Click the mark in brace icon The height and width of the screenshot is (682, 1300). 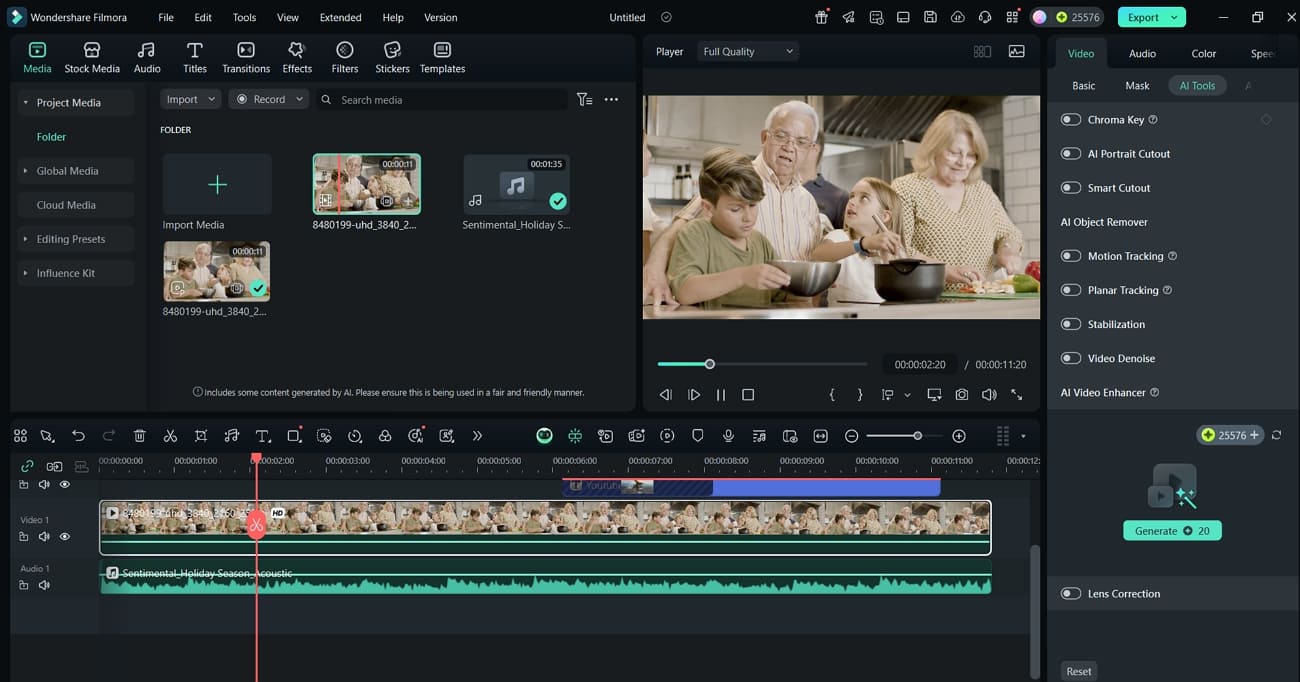pos(832,395)
